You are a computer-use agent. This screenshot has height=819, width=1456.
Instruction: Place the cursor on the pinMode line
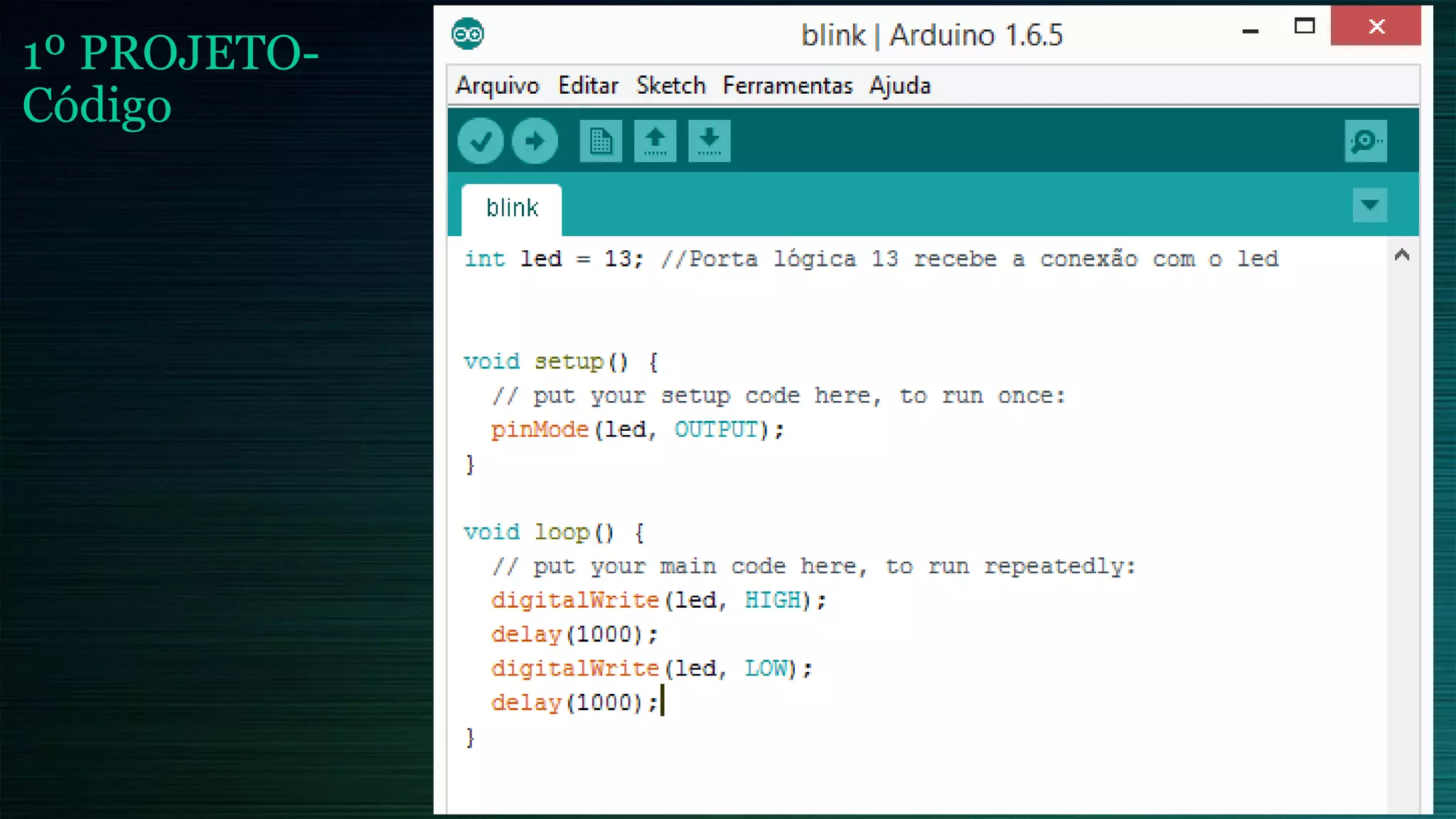[x=637, y=430]
